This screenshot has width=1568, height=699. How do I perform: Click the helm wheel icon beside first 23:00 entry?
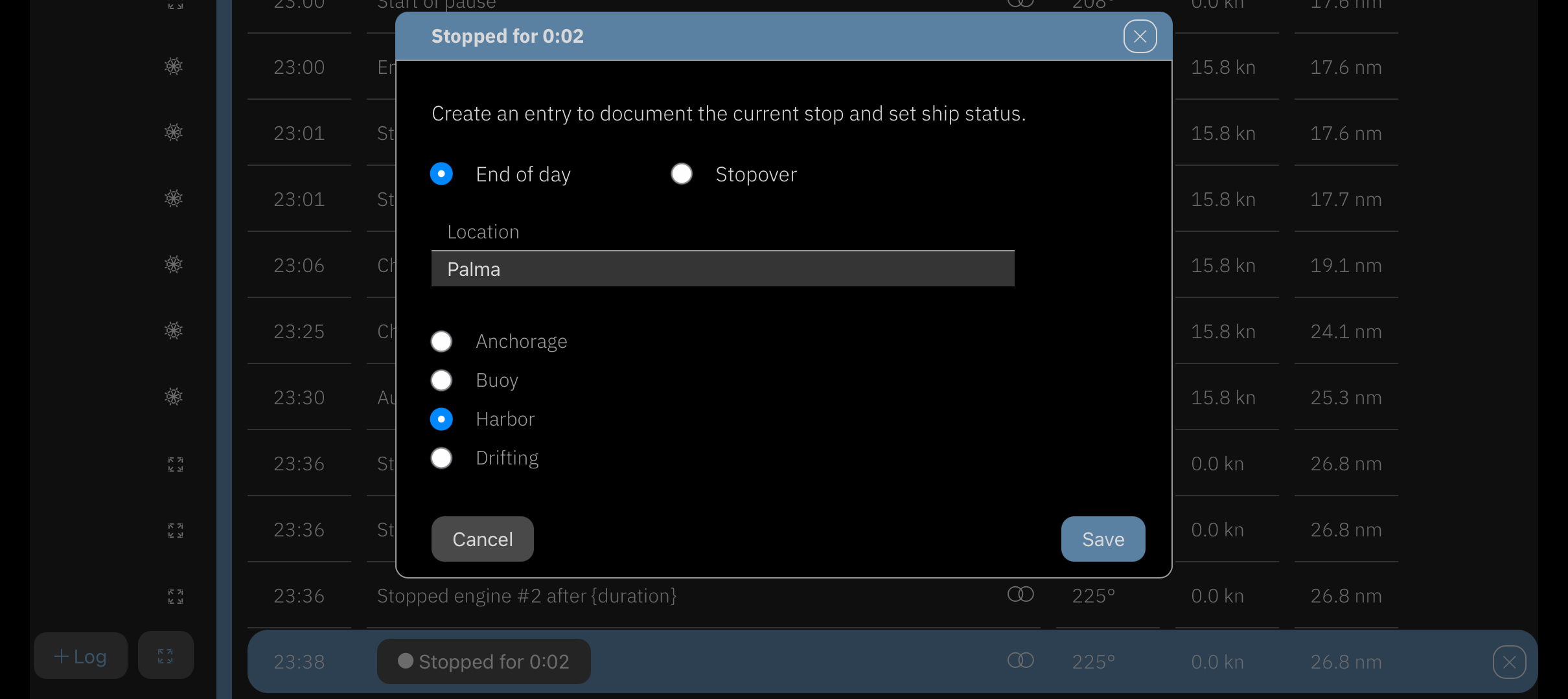coord(174,66)
